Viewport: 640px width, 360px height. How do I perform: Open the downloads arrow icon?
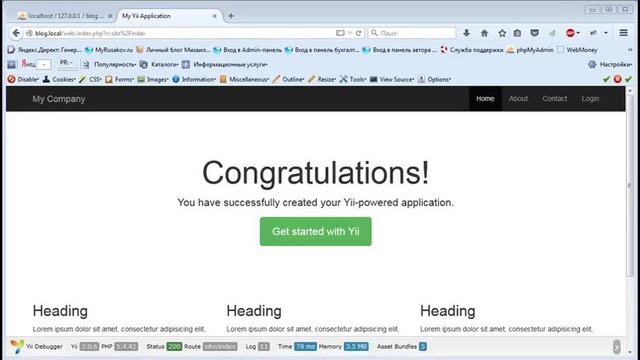pos(467,33)
